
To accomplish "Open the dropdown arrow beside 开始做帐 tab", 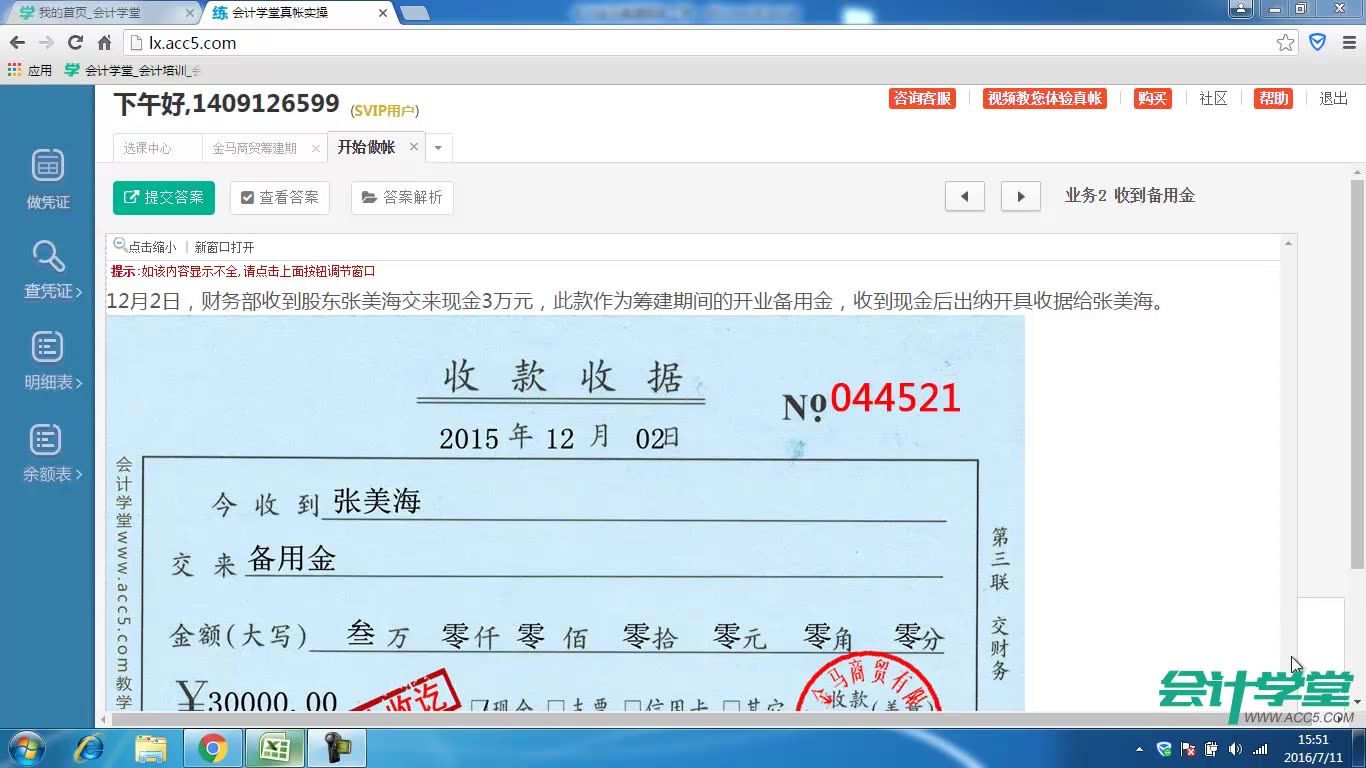I will (x=438, y=146).
